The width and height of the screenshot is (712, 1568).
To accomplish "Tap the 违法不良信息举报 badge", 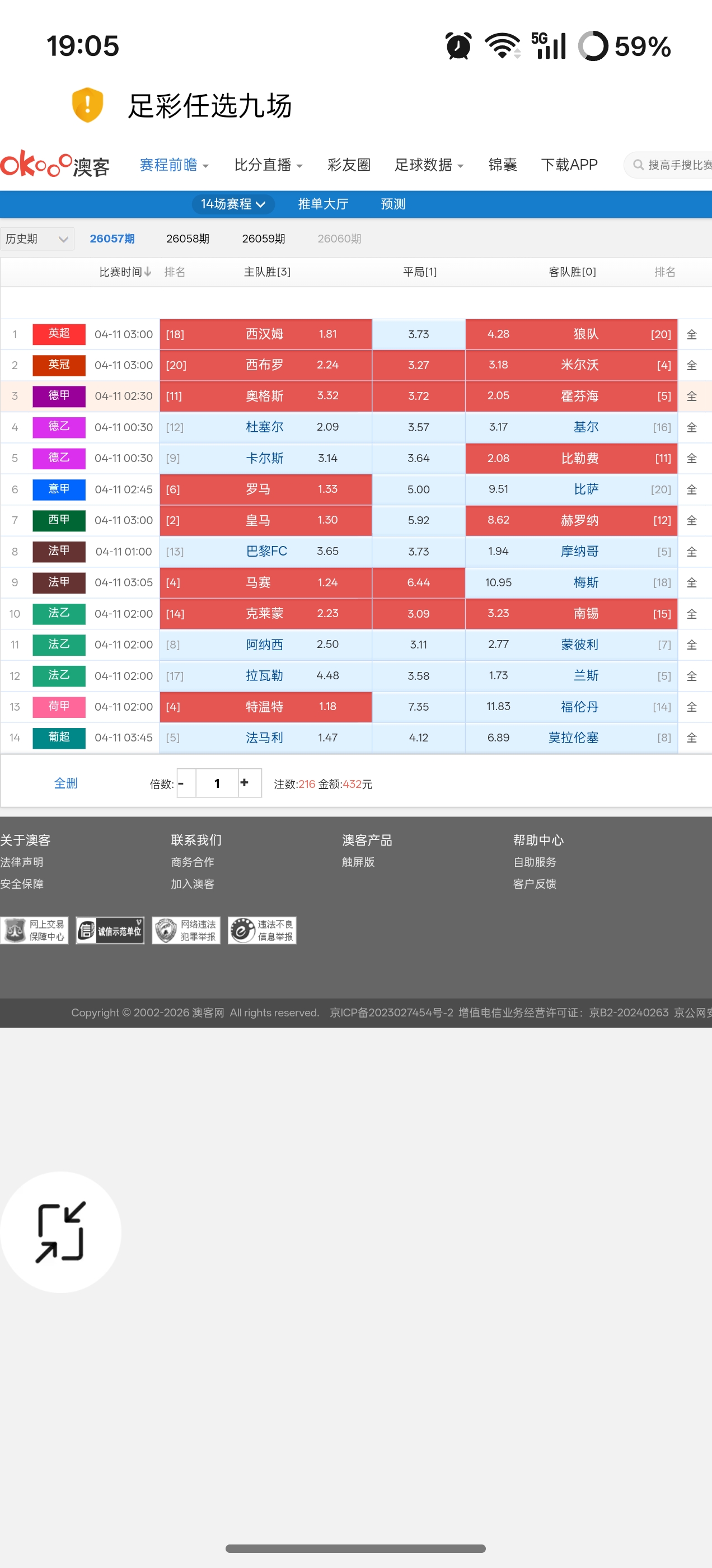I will (263, 930).
